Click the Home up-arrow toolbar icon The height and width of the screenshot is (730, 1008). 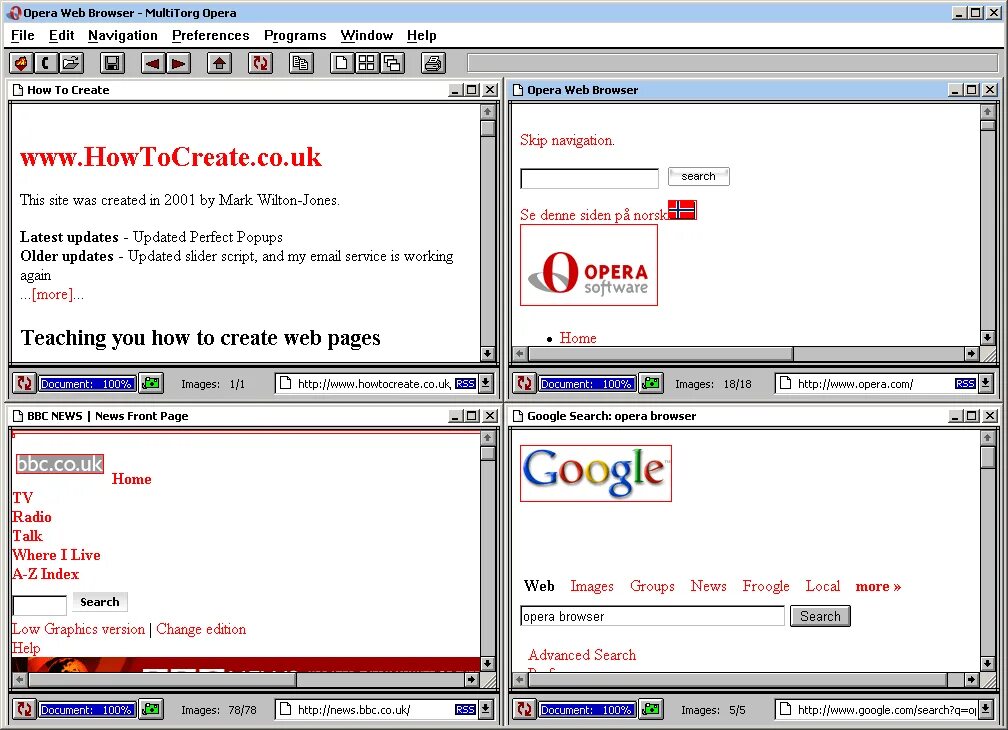click(219, 63)
